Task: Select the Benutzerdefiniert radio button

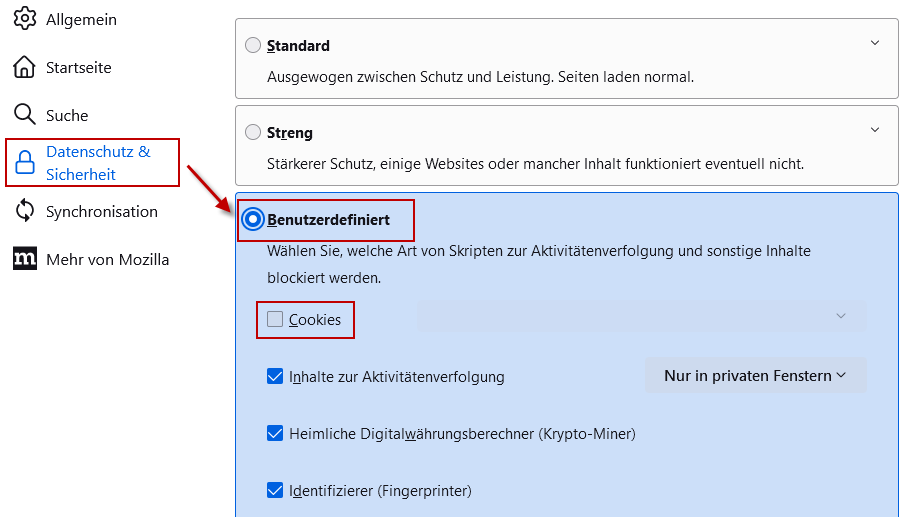Action: pos(253,220)
